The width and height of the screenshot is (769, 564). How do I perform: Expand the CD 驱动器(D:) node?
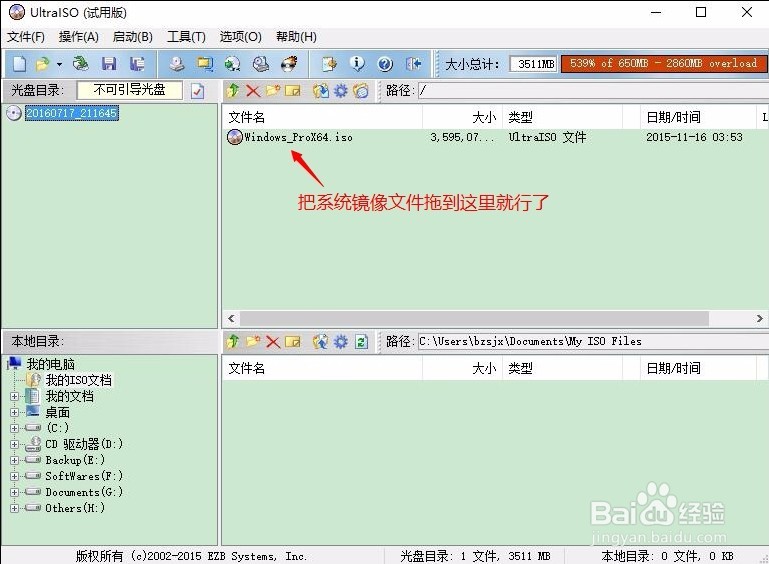point(15,444)
